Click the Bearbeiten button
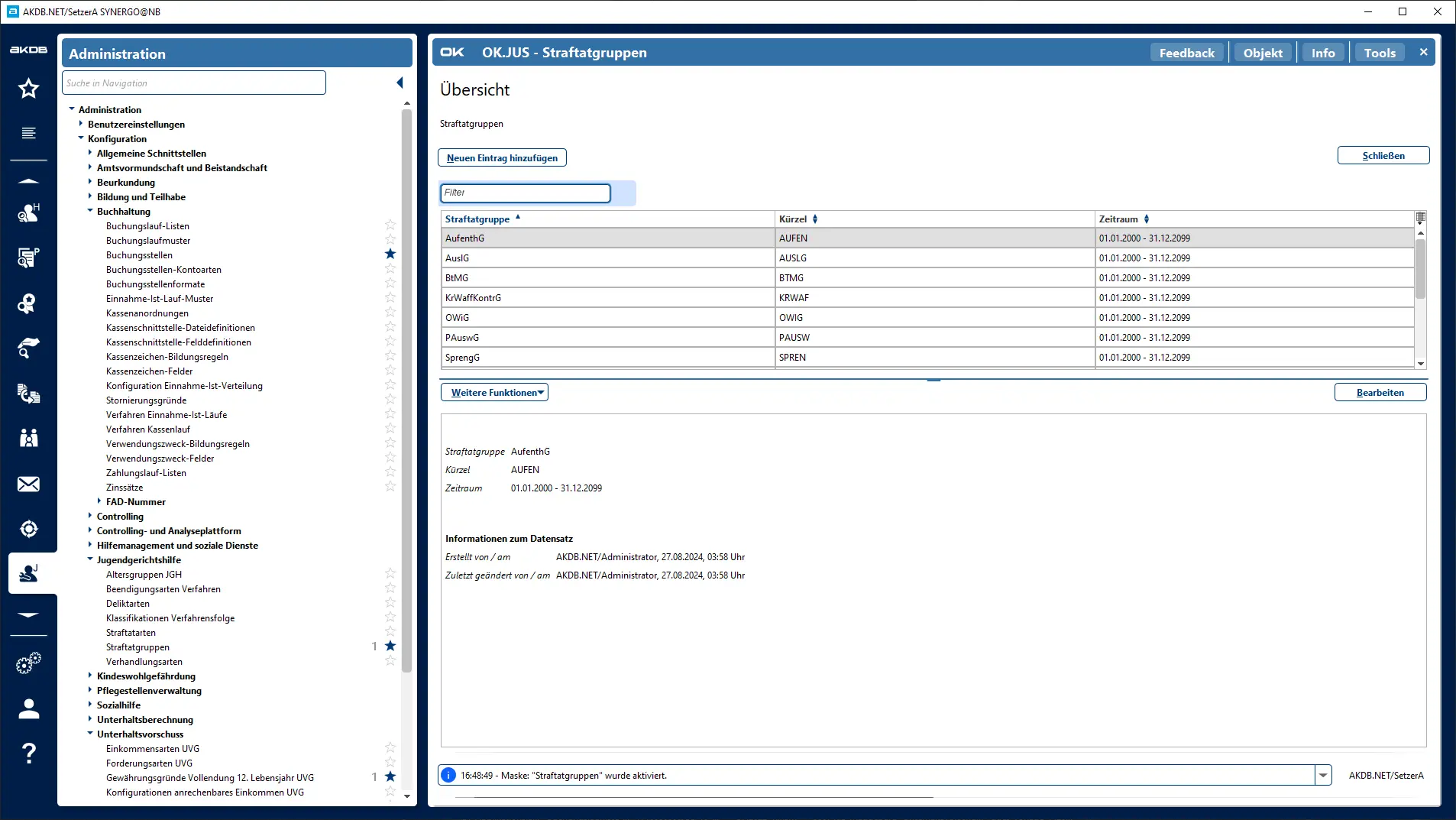Viewport: 1456px width, 820px height. pyautogui.click(x=1380, y=393)
